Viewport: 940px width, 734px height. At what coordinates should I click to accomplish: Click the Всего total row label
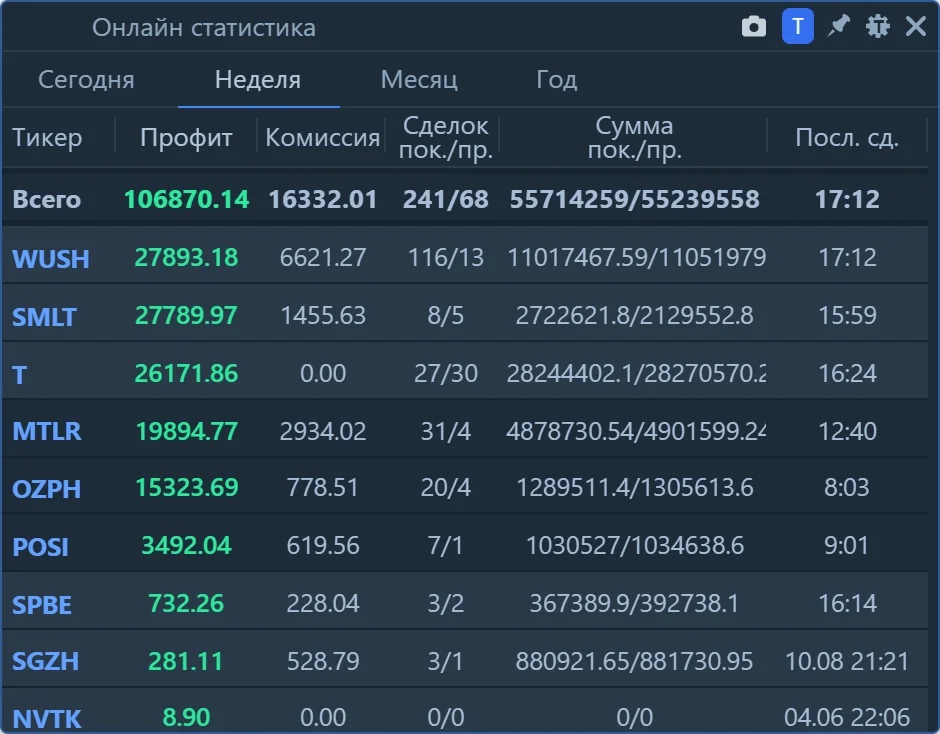click(47, 199)
